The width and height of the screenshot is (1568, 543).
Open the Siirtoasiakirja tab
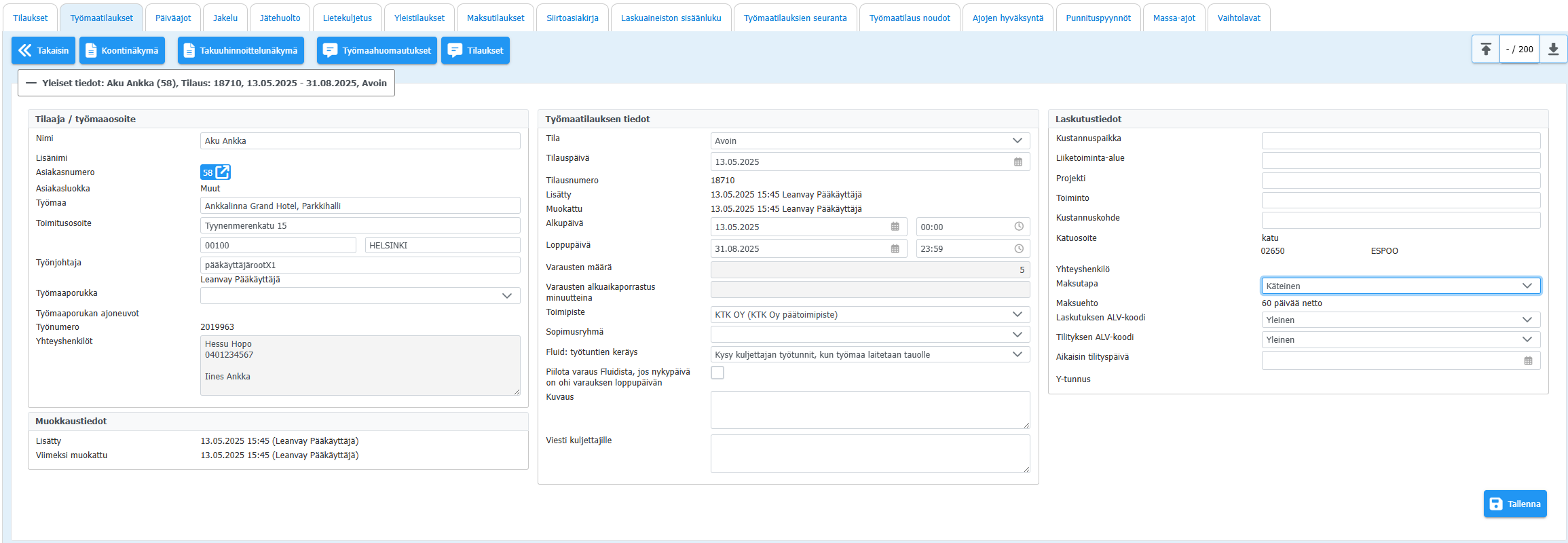point(572,18)
